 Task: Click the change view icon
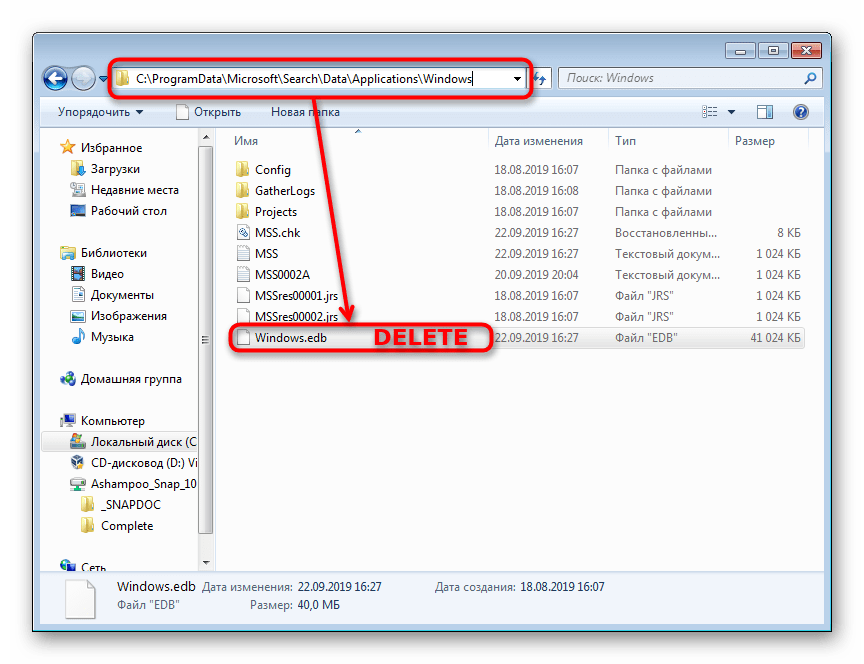[711, 112]
